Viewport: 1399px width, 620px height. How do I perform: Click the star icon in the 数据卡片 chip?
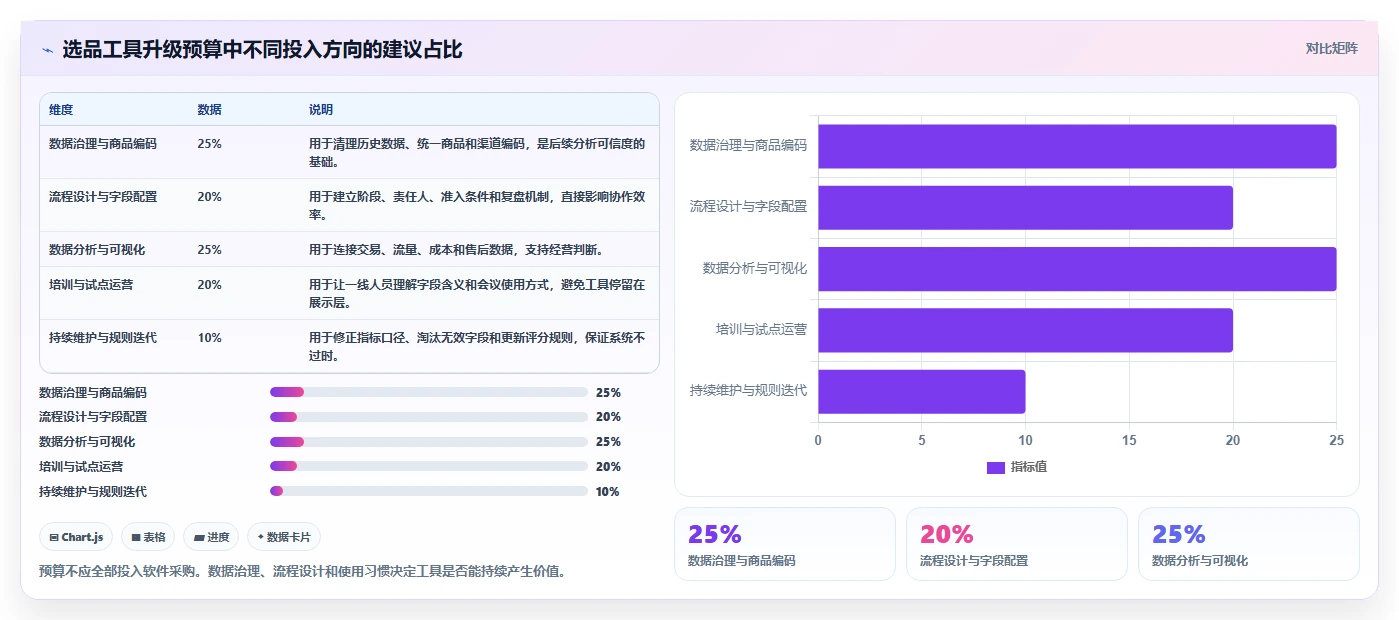click(260, 537)
